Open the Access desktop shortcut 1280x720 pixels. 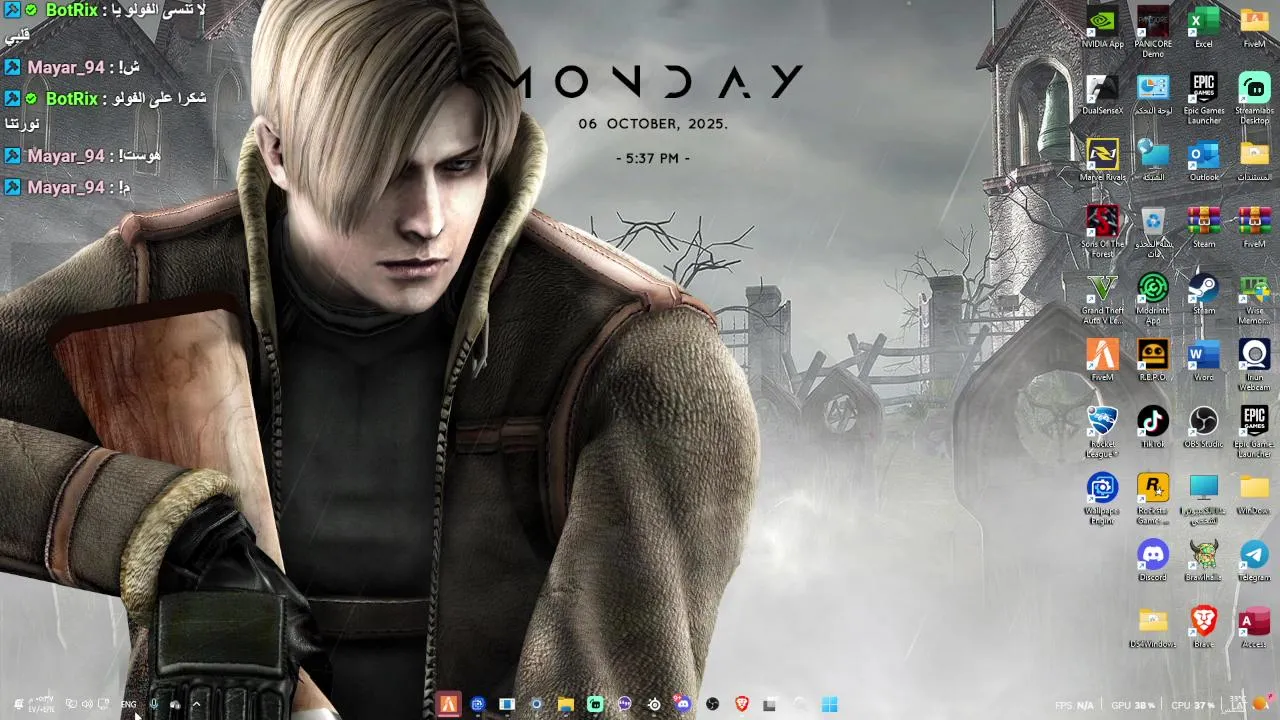point(1254,627)
